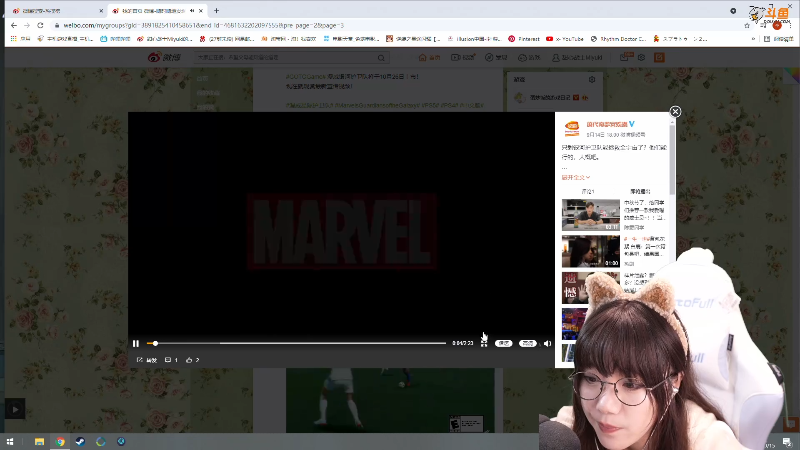
Task: Switch to the comments tab in the side panel
Action: 588,191
